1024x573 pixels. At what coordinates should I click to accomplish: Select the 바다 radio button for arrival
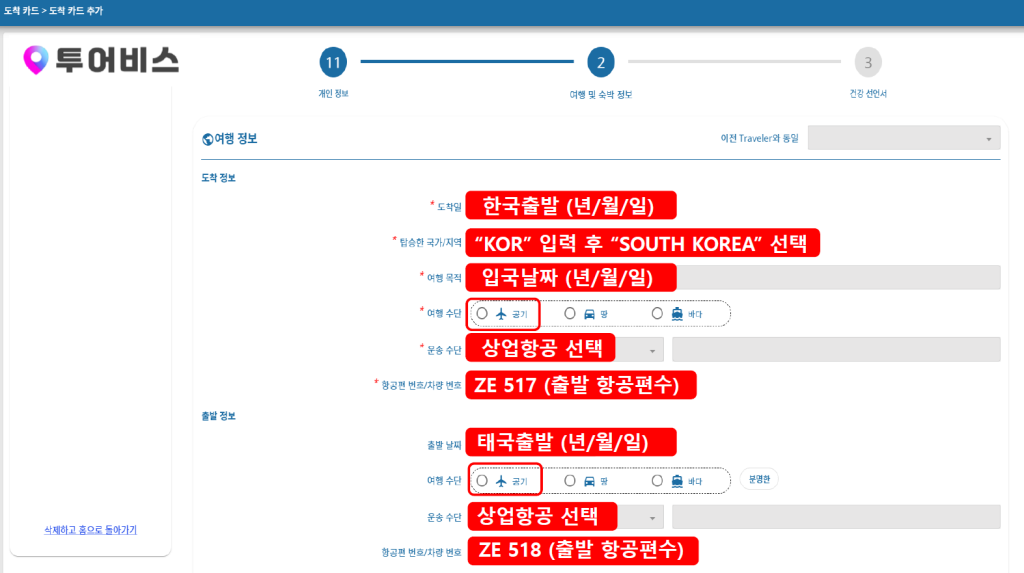(657, 314)
